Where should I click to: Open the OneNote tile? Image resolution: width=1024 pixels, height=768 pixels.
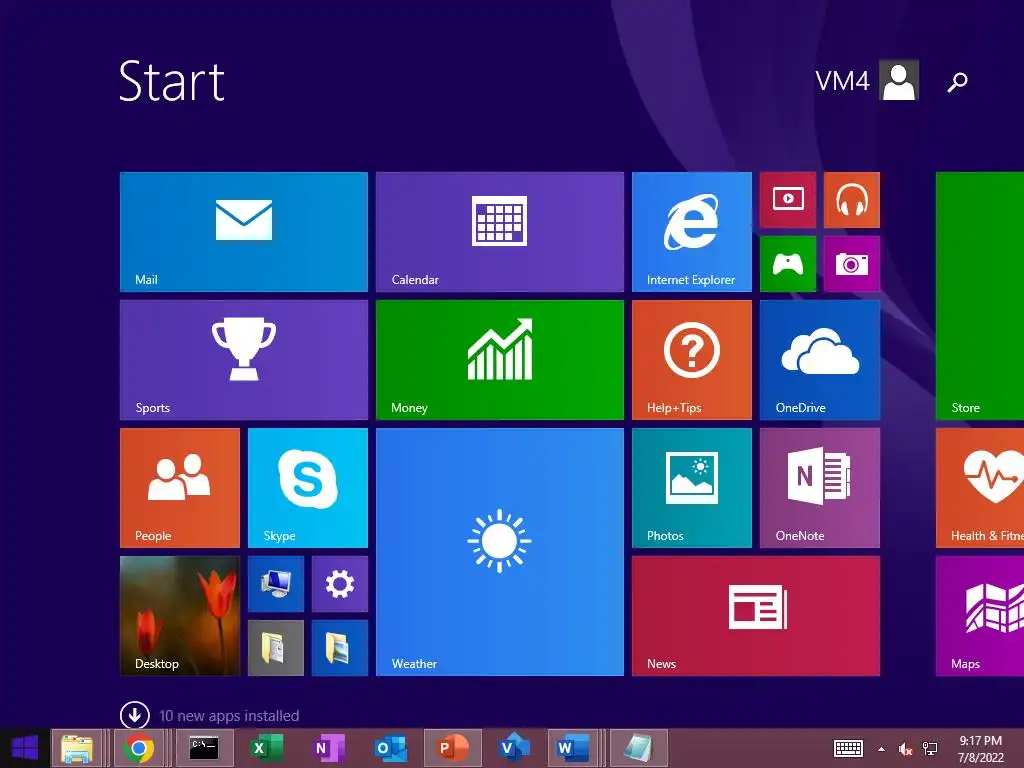(x=820, y=488)
